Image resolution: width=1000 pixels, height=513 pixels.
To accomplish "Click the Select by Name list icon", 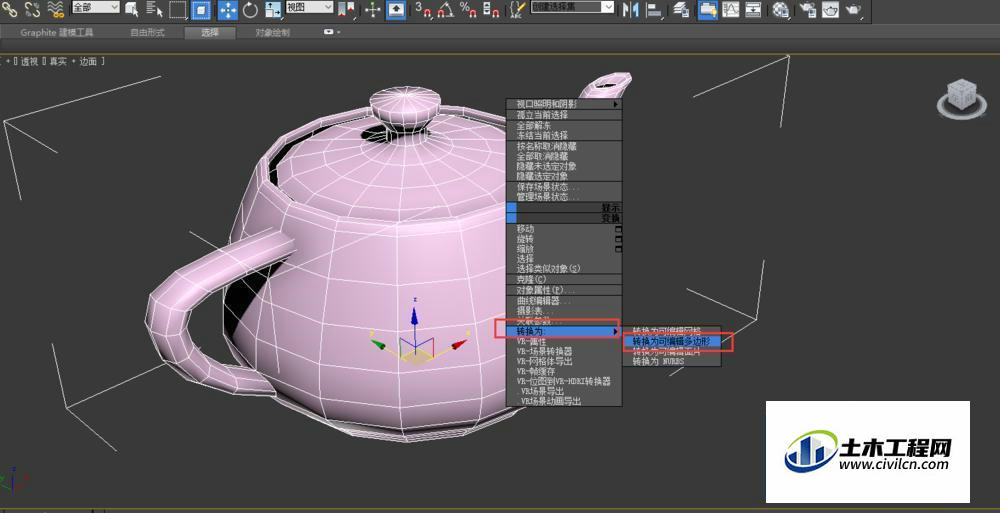I will [x=154, y=9].
